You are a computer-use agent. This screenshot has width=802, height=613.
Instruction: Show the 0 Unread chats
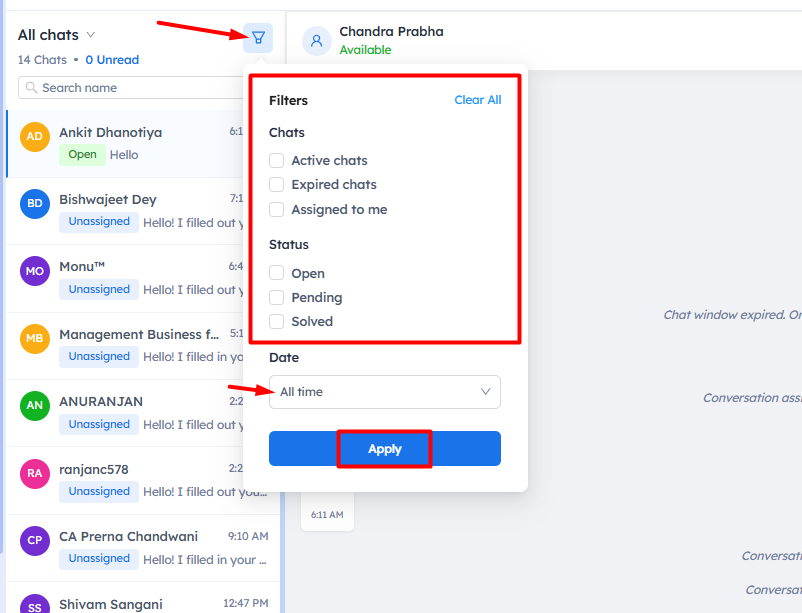(x=112, y=60)
